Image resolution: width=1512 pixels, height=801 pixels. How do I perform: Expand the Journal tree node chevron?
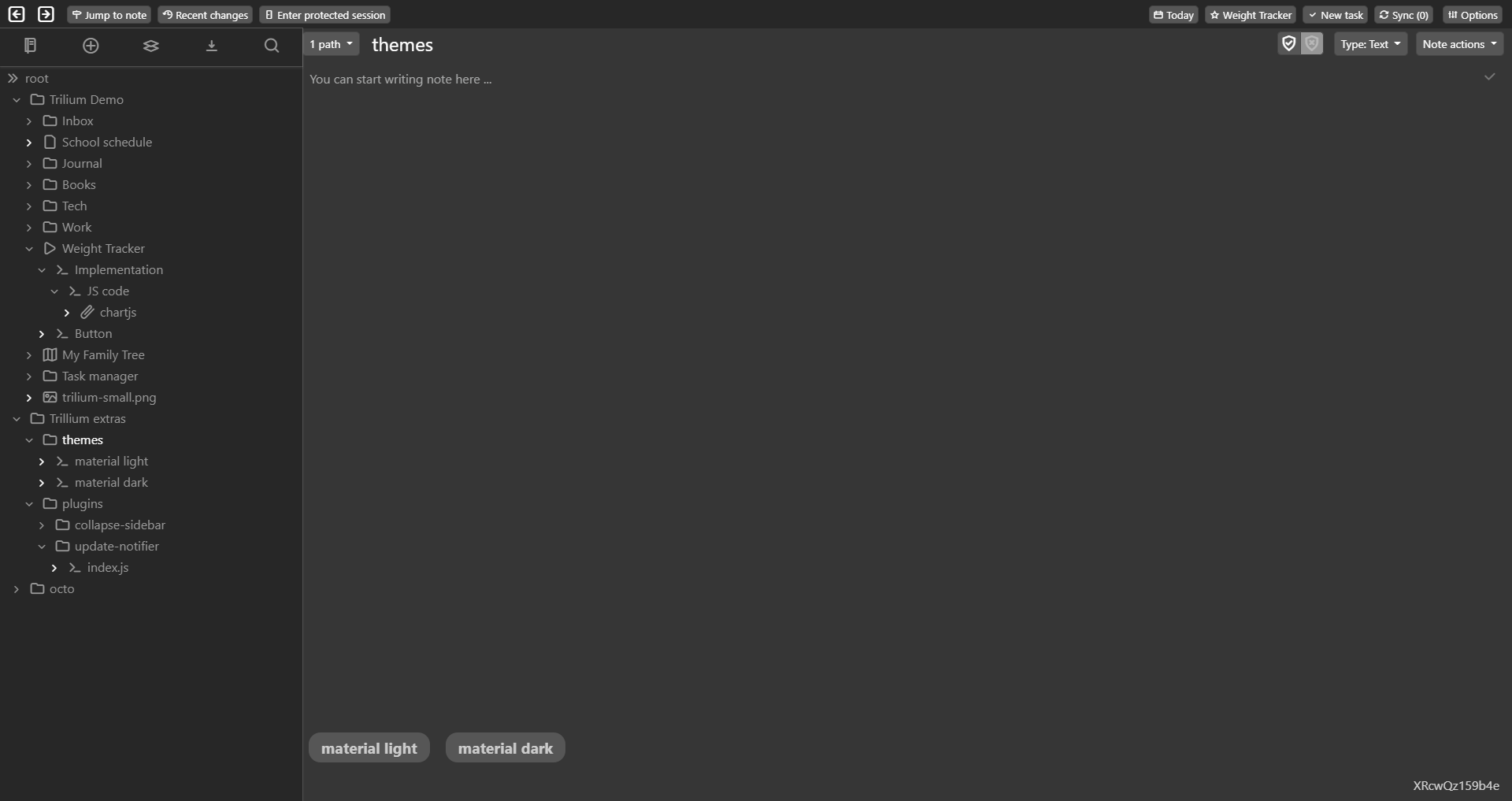click(x=29, y=164)
